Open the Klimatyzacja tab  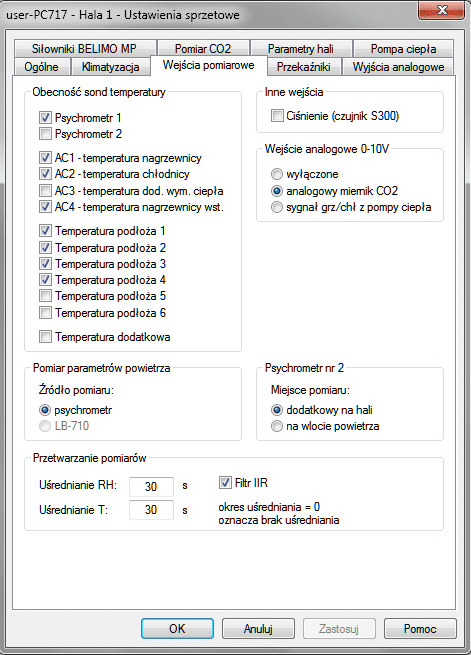111,67
